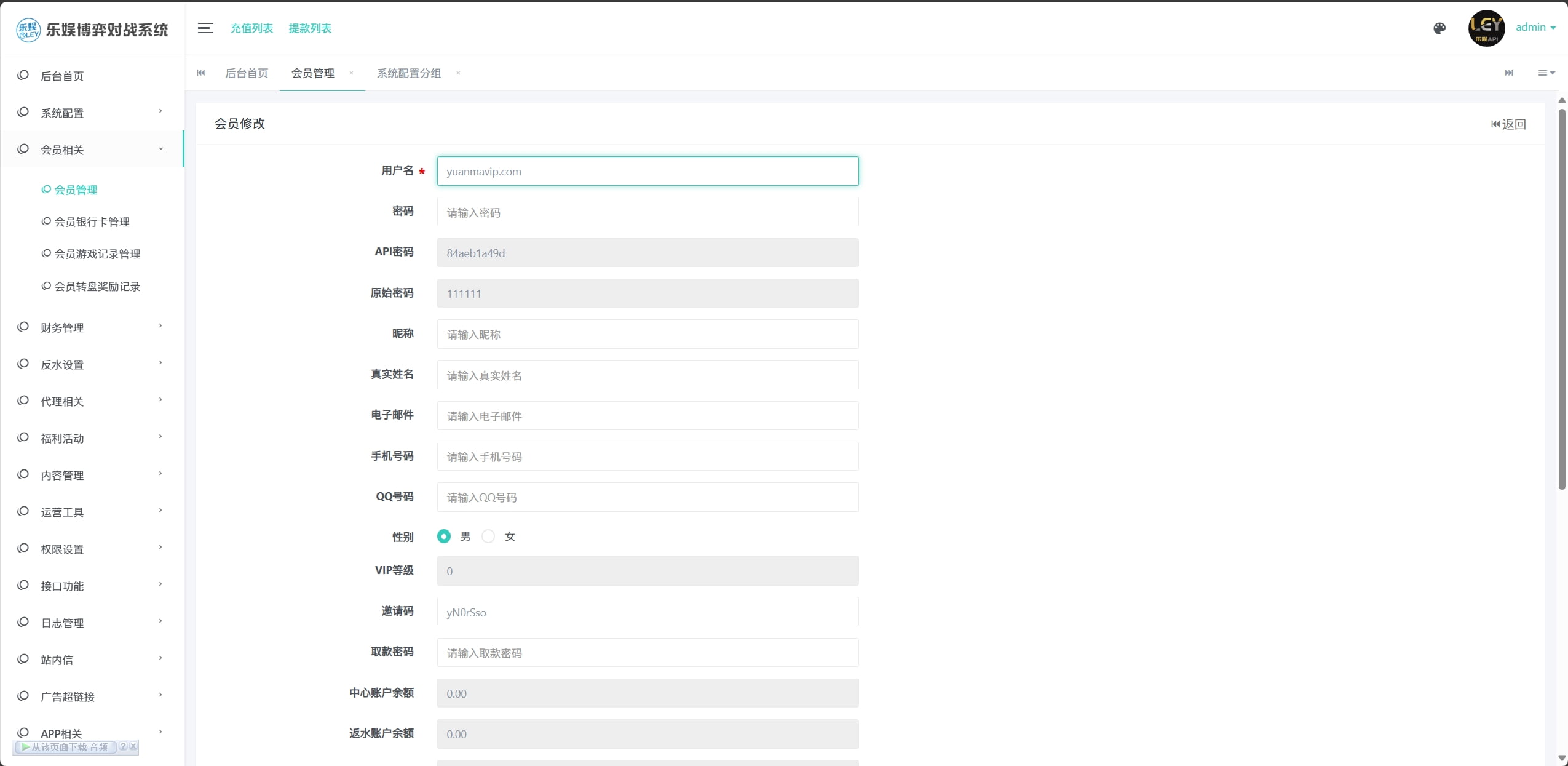Select the 女 gender radio button
Screen dimensions: 1568x766
point(488,537)
